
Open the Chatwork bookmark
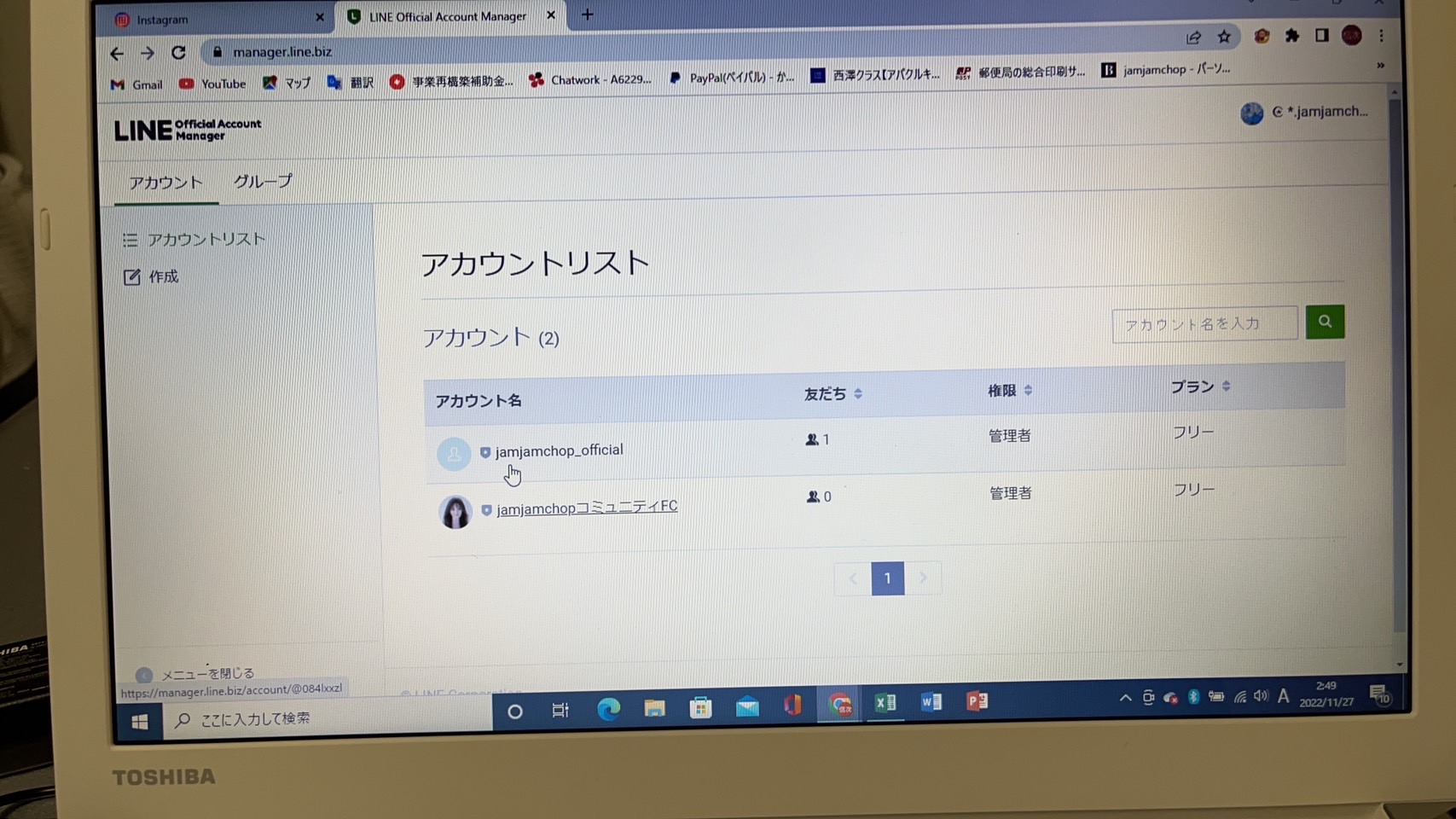(589, 79)
